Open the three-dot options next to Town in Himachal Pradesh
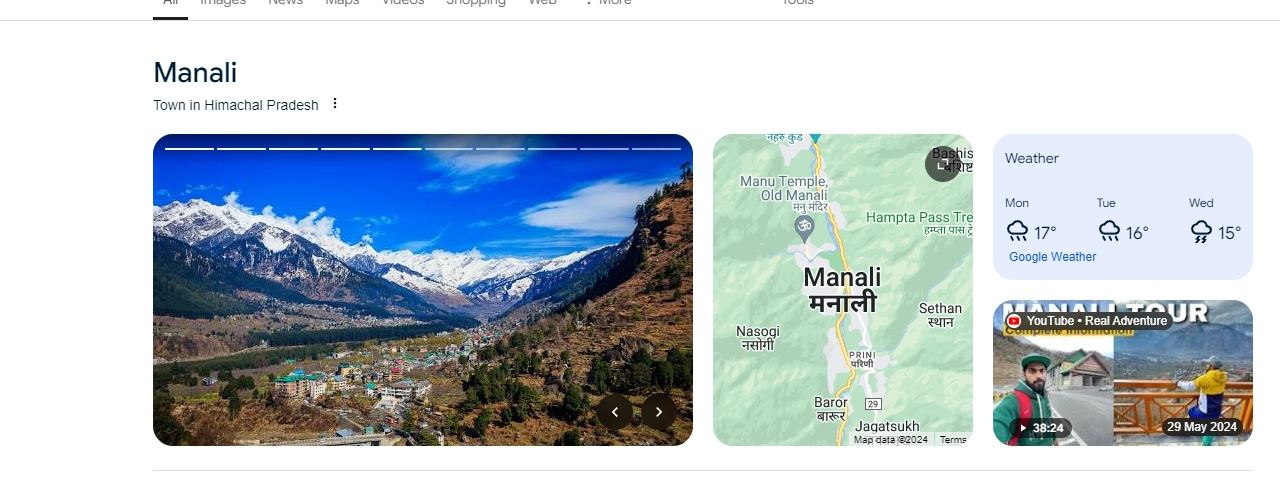The image size is (1280, 494). (x=335, y=104)
